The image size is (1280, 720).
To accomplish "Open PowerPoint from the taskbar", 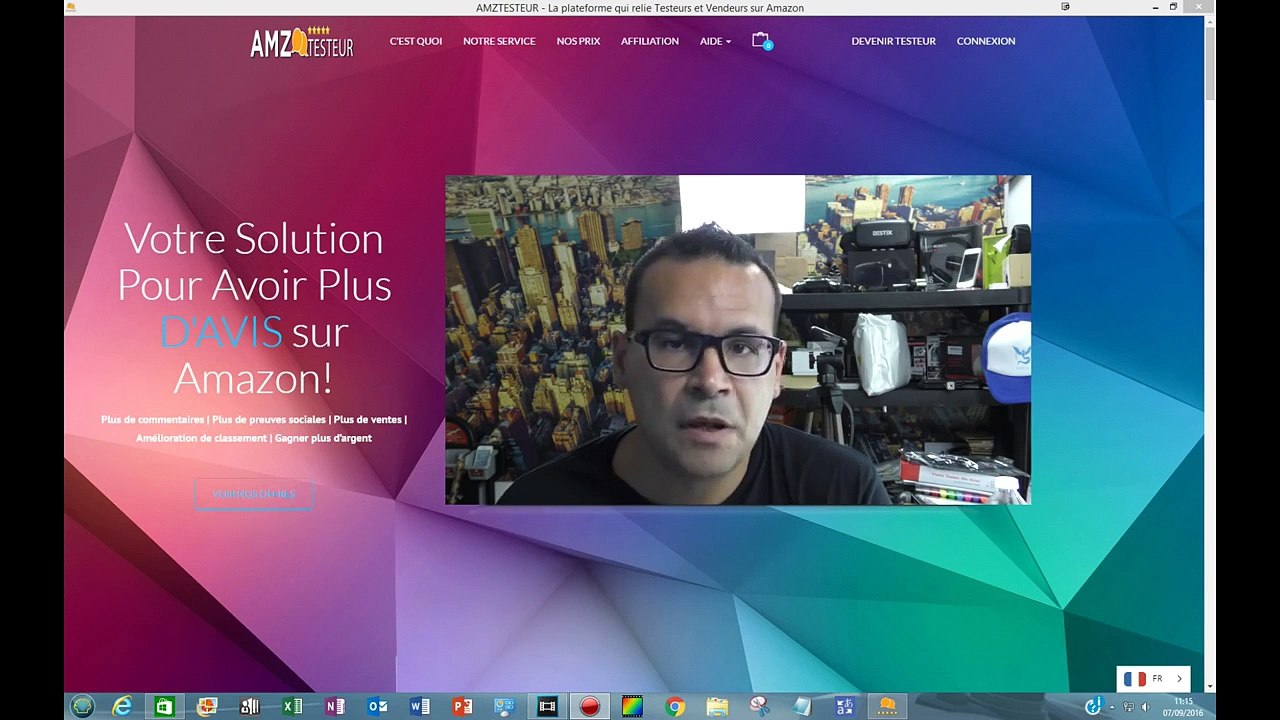I will click(462, 707).
